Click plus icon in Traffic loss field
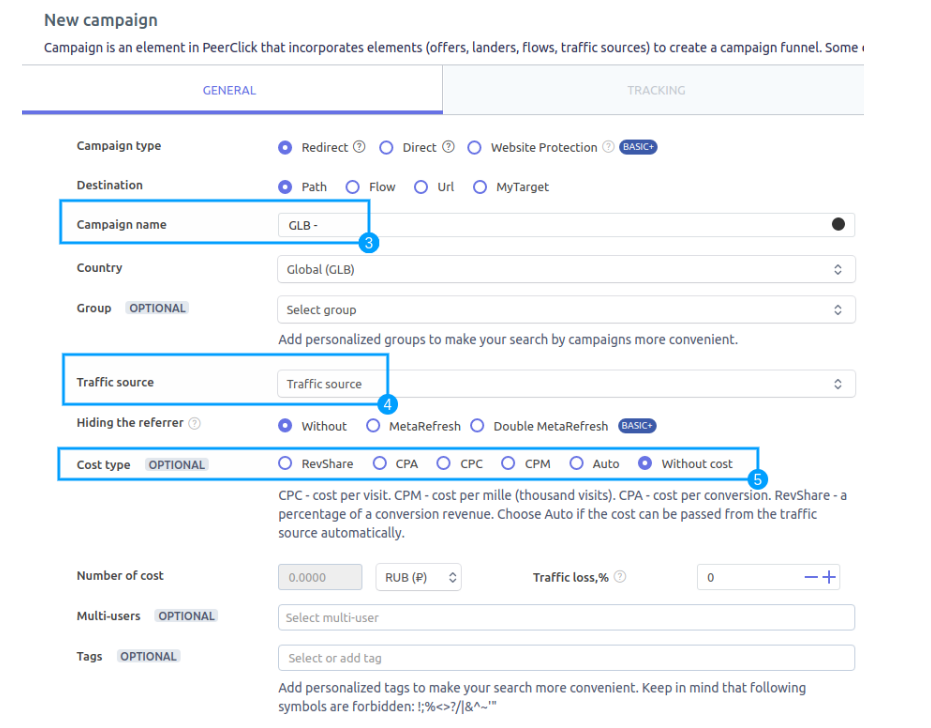 point(829,577)
